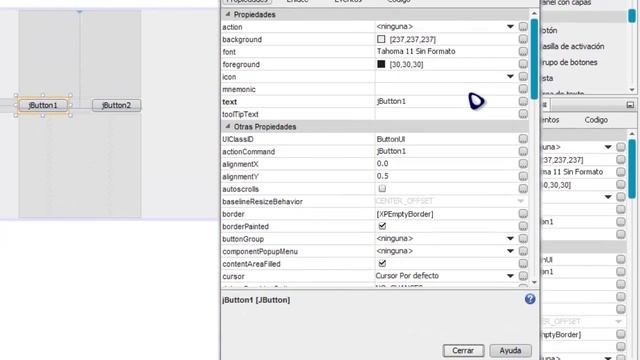Open custom editor button for autoscrolls row

coord(523,189)
